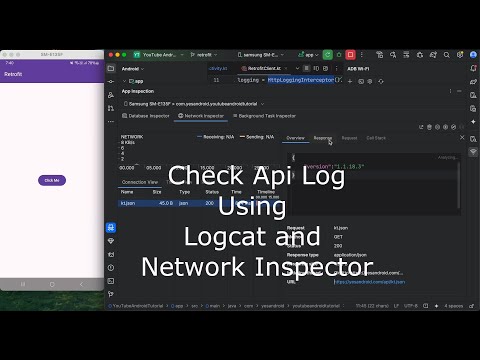The width and height of the screenshot is (480, 360).
Task: Select the kt.json connection row
Action: coord(200,203)
